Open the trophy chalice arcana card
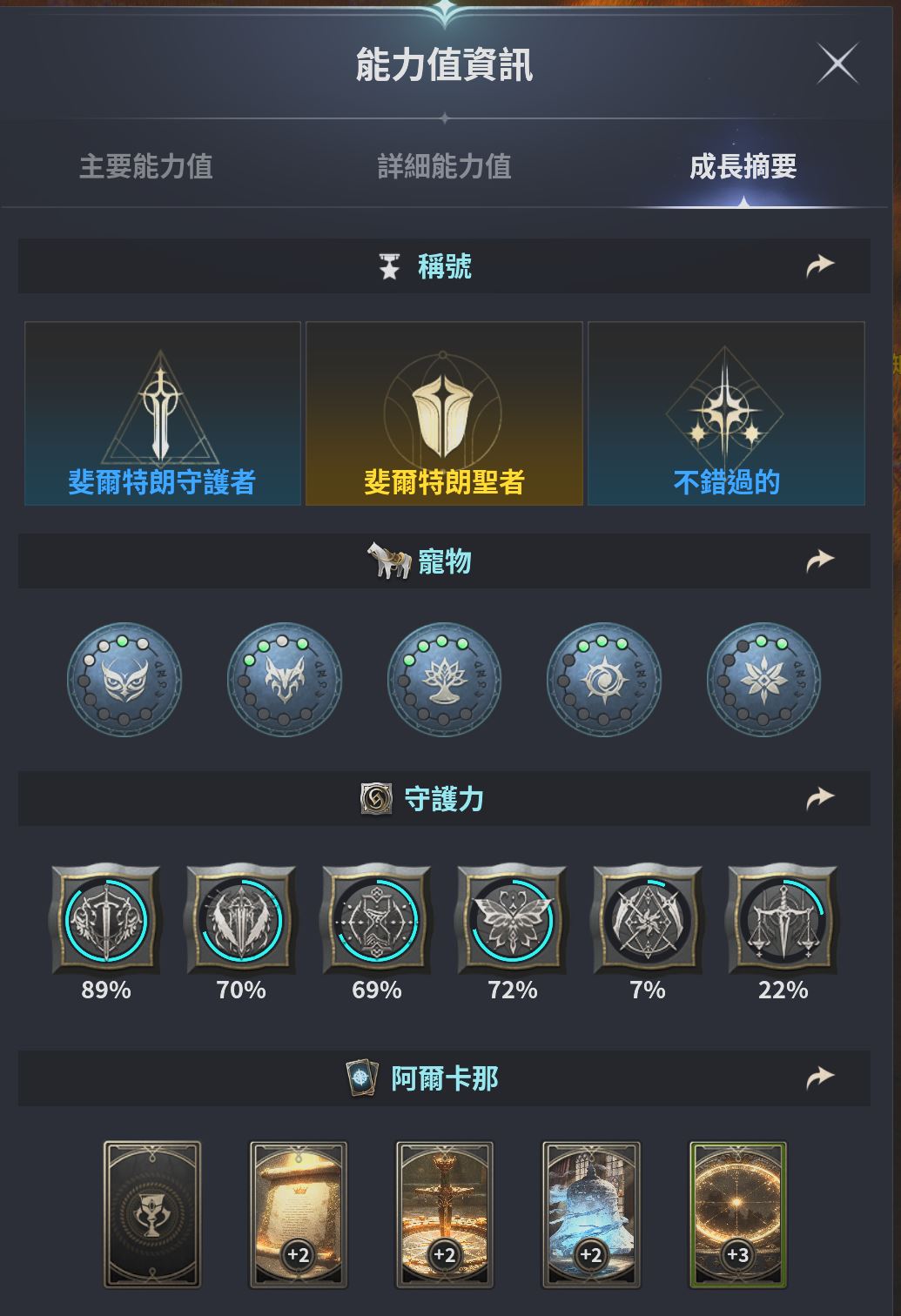The height and width of the screenshot is (1316, 901). coord(152,1214)
